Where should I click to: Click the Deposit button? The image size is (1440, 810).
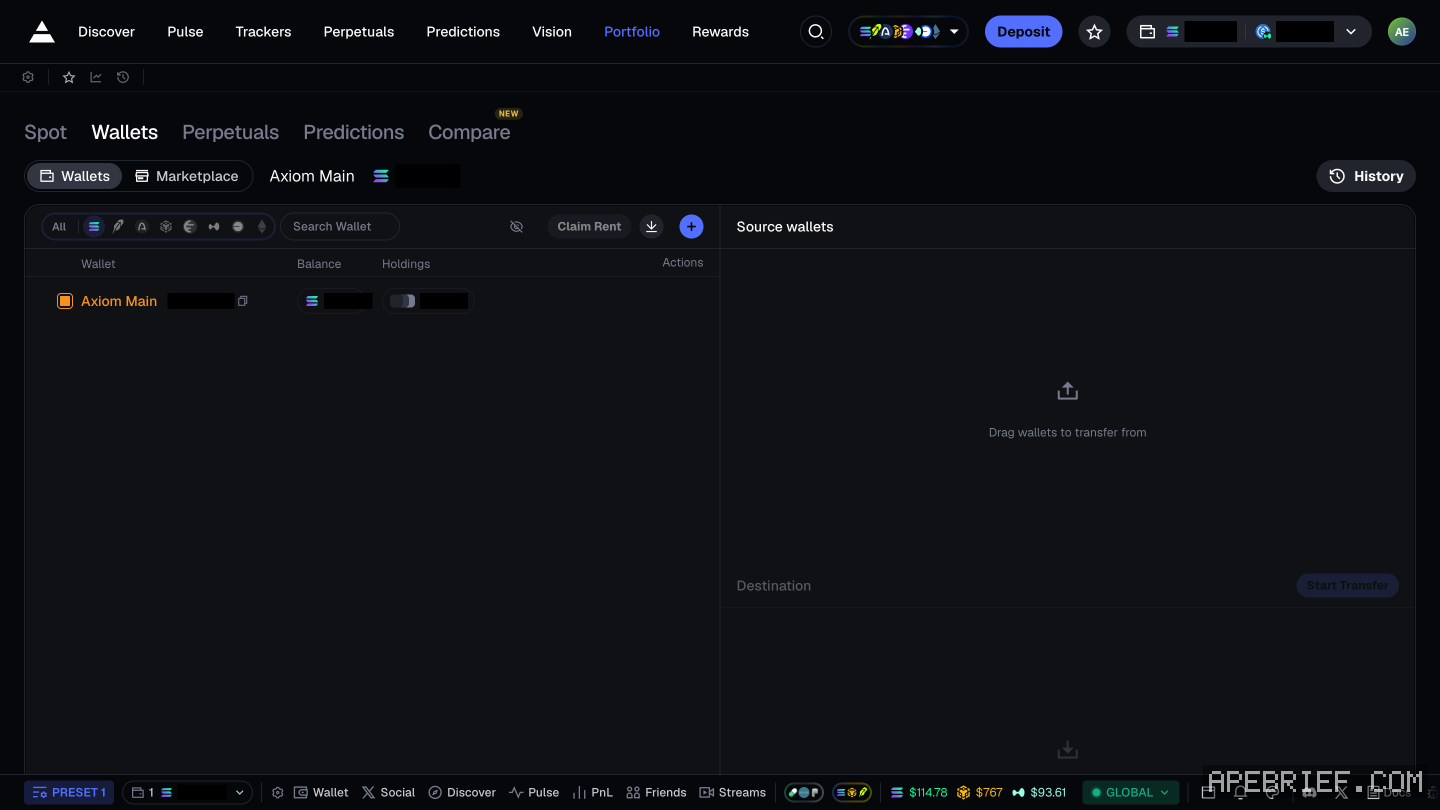click(1023, 32)
